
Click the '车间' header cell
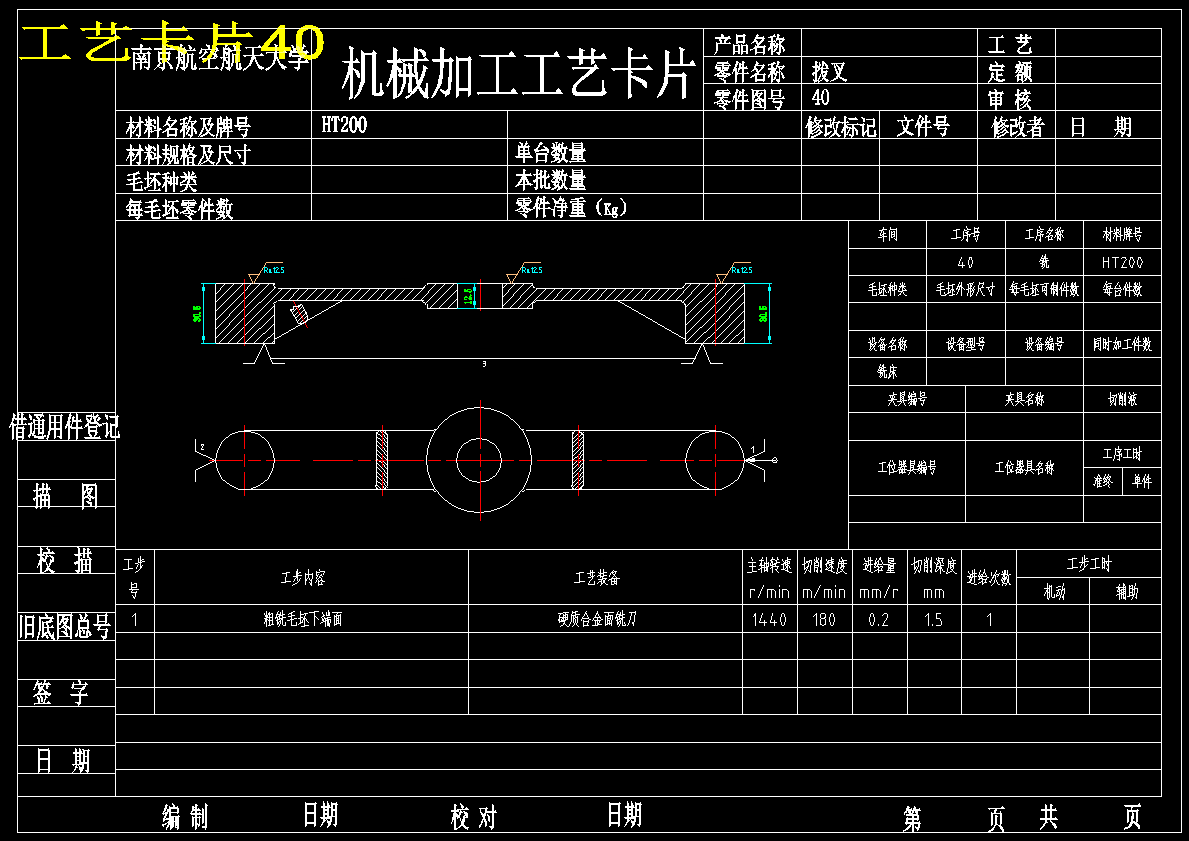click(888, 234)
